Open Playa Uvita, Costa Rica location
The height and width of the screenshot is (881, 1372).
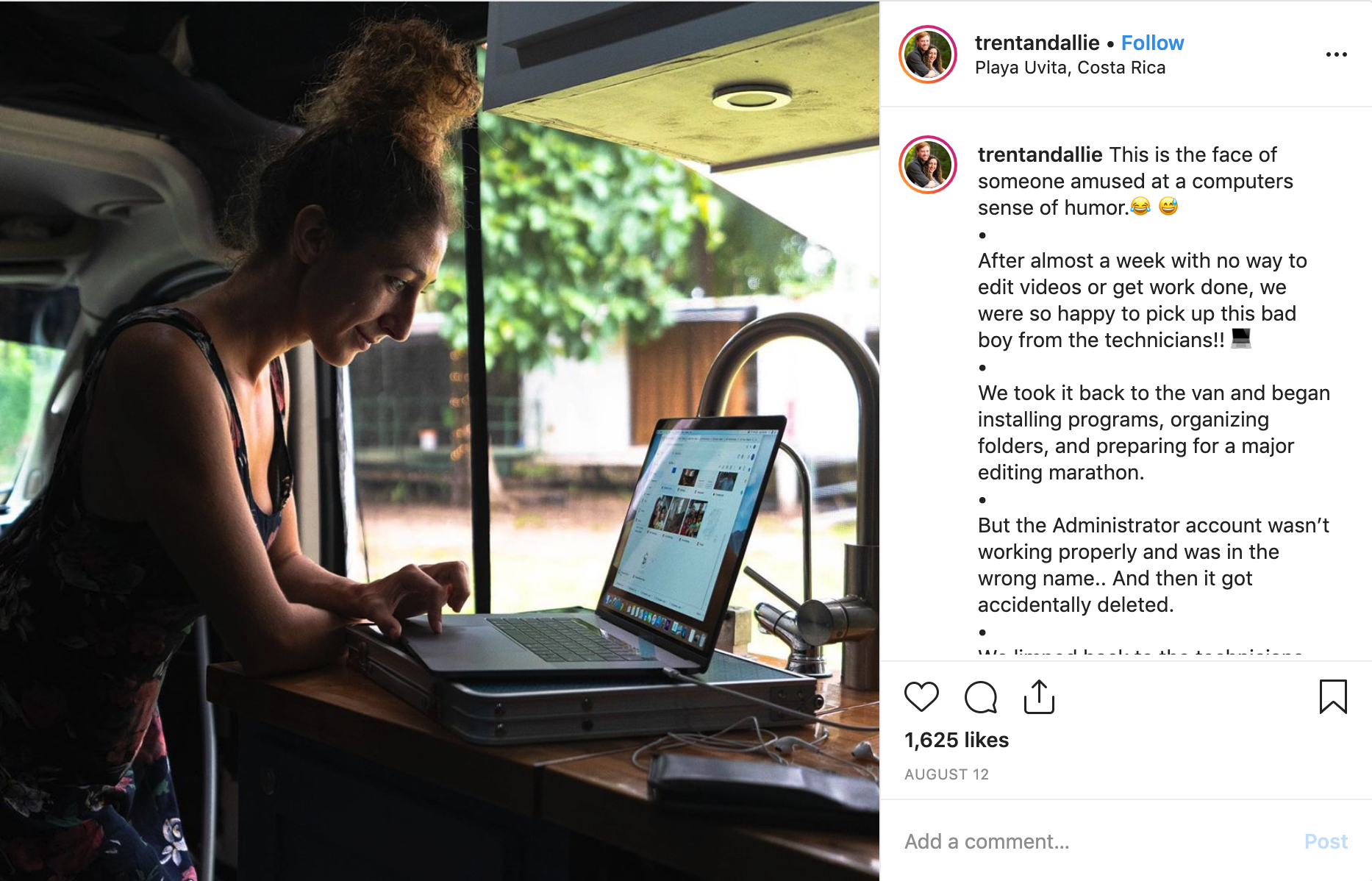click(x=1070, y=68)
